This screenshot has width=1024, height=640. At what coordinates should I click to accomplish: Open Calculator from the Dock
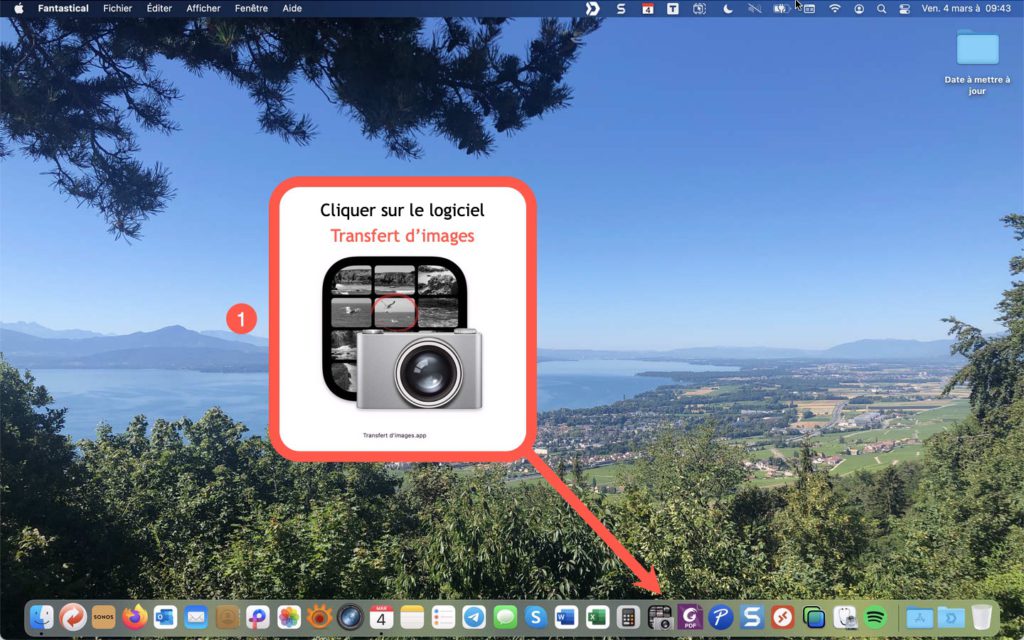628,617
